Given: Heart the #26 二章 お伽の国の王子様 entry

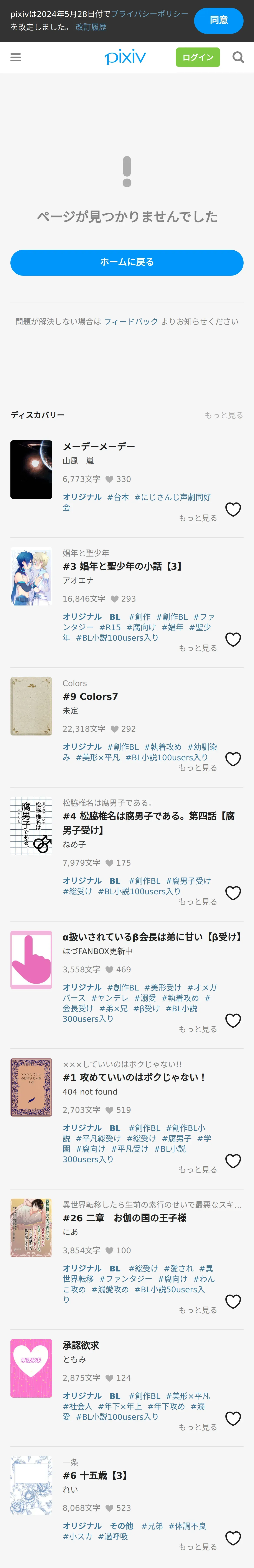Looking at the screenshot, I should (233, 1301).
